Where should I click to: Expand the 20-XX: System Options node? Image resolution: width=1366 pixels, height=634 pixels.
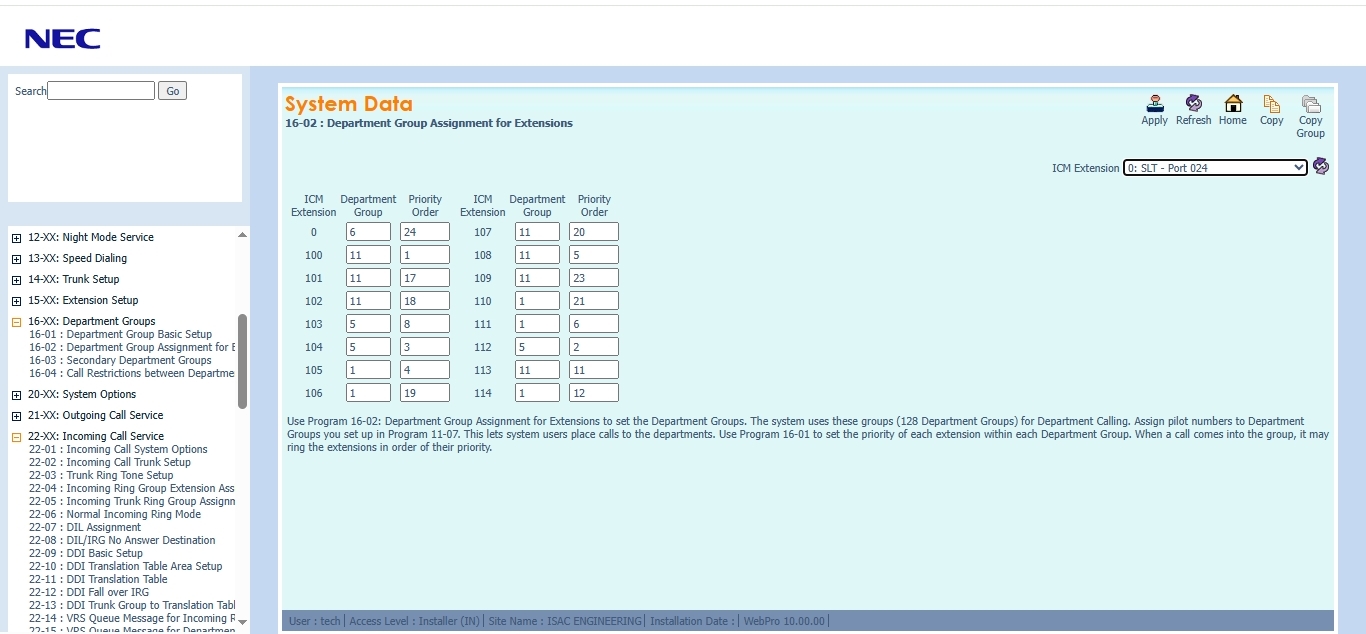tap(16, 395)
